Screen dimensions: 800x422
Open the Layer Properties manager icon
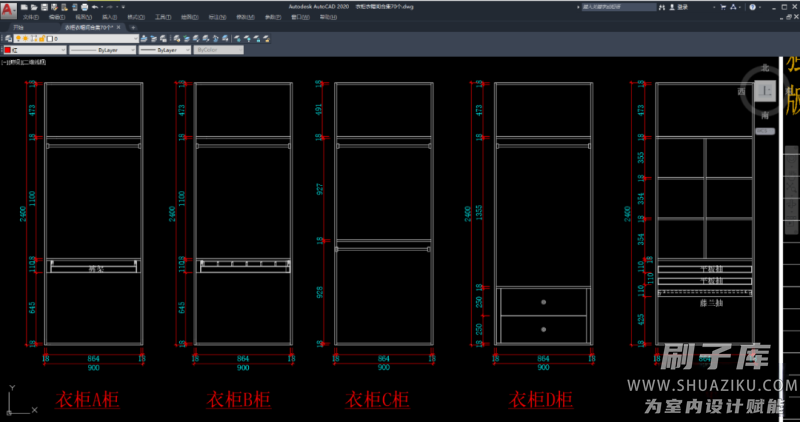(x=7, y=38)
